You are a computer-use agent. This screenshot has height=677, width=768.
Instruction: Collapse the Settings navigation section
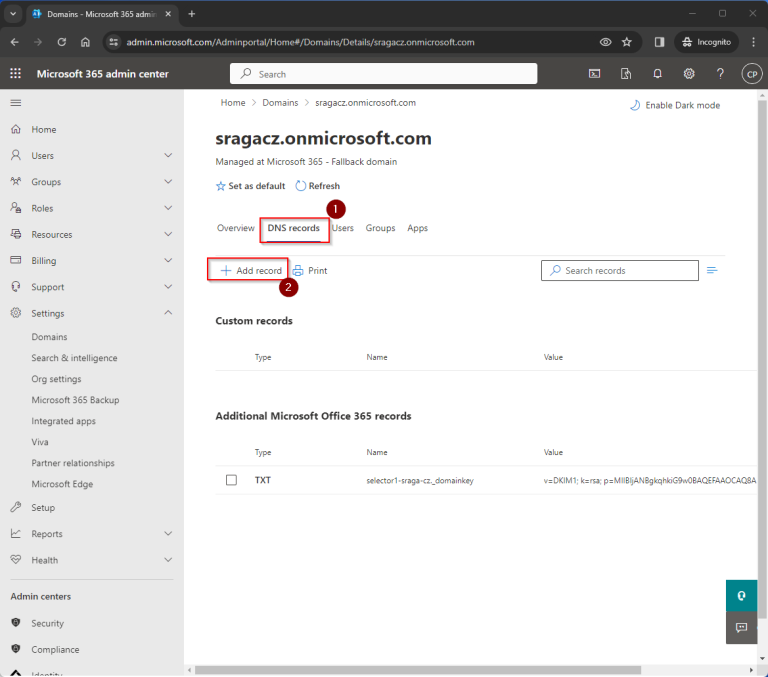click(168, 313)
